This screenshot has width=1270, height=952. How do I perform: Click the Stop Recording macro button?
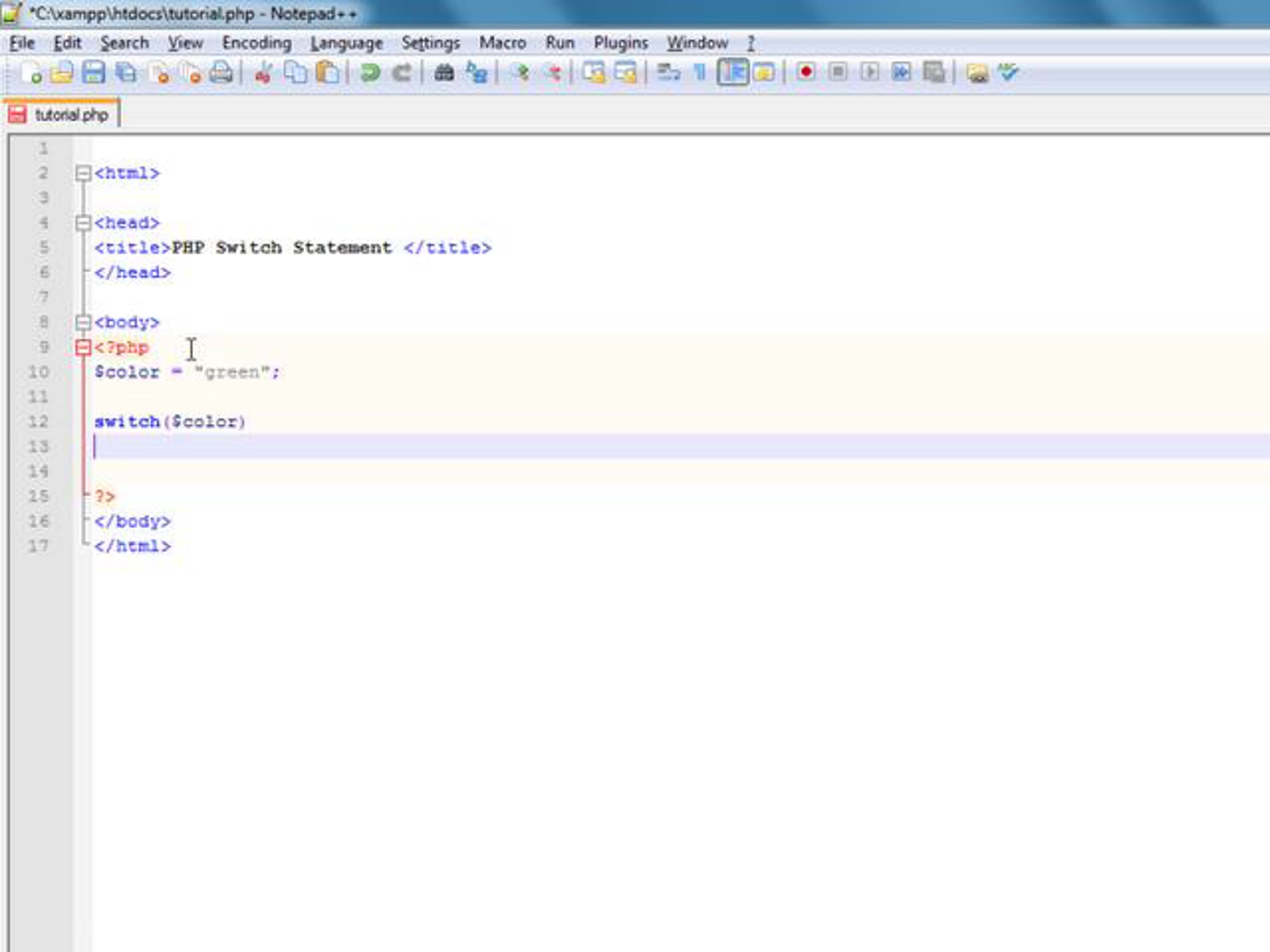pos(838,72)
